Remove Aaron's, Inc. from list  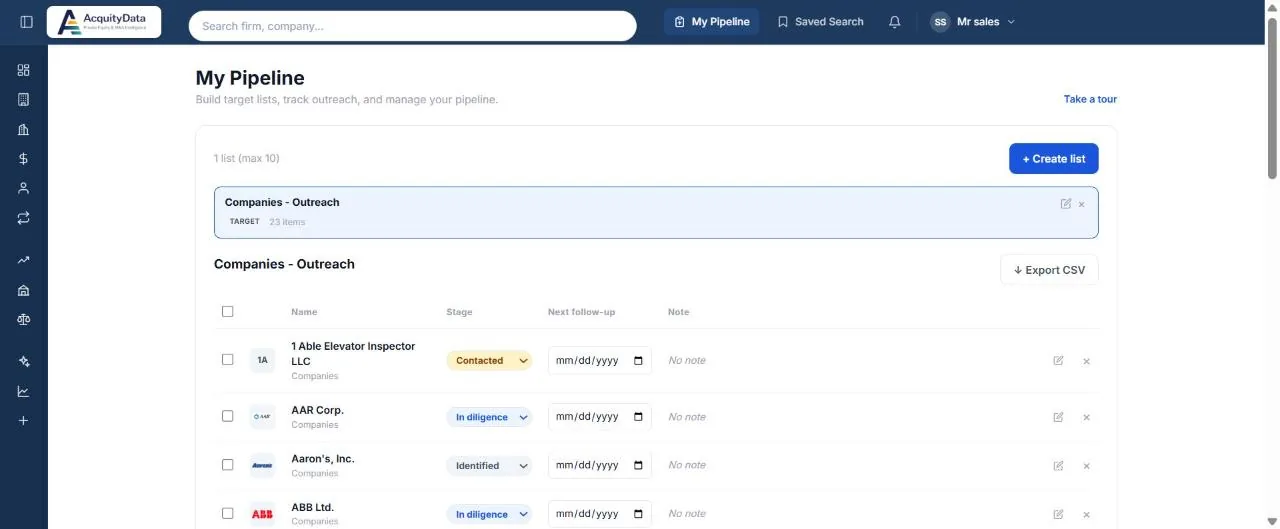click(1086, 466)
